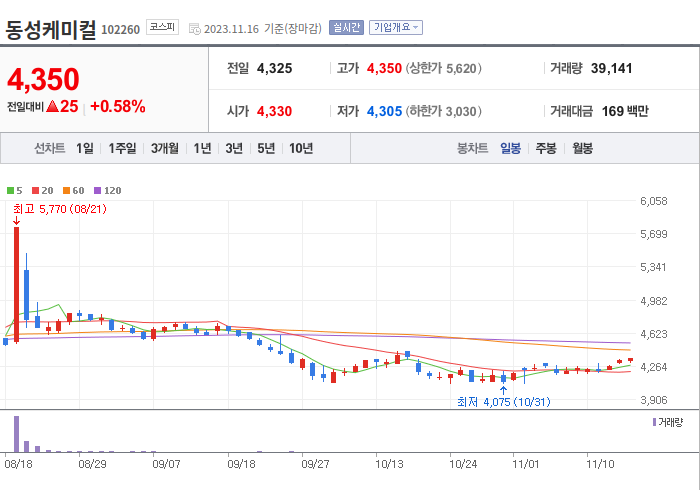Viewport: 700px width, 490px height.
Task: Select the 3개월 line chart tab
Action: tap(165, 148)
